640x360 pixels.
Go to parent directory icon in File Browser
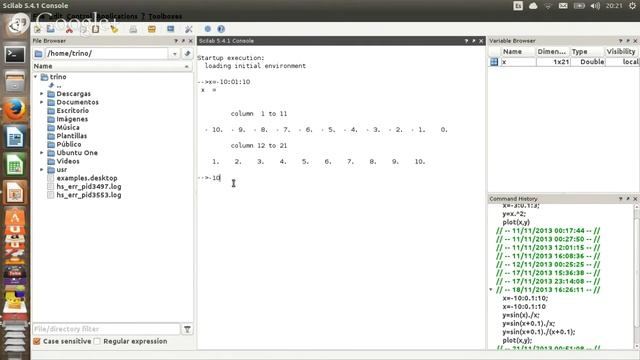(187, 53)
